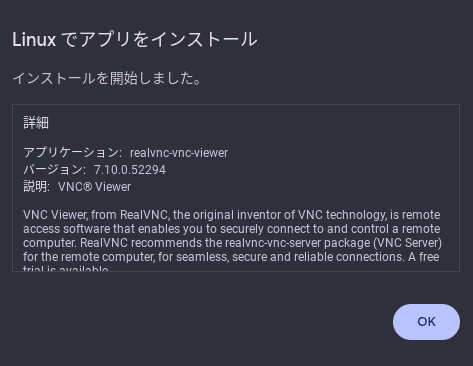Select the VNC® Viewer description text
The width and height of the screenshot is (473, 366).
pyautogui.click(x=95, y=187)
